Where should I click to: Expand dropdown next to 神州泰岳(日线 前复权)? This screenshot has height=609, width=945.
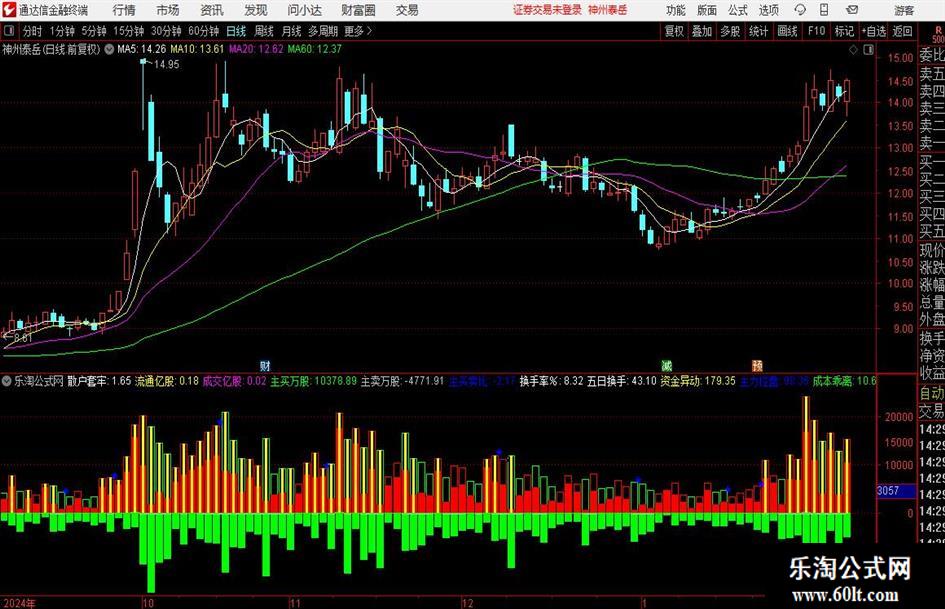coord(109,49)
